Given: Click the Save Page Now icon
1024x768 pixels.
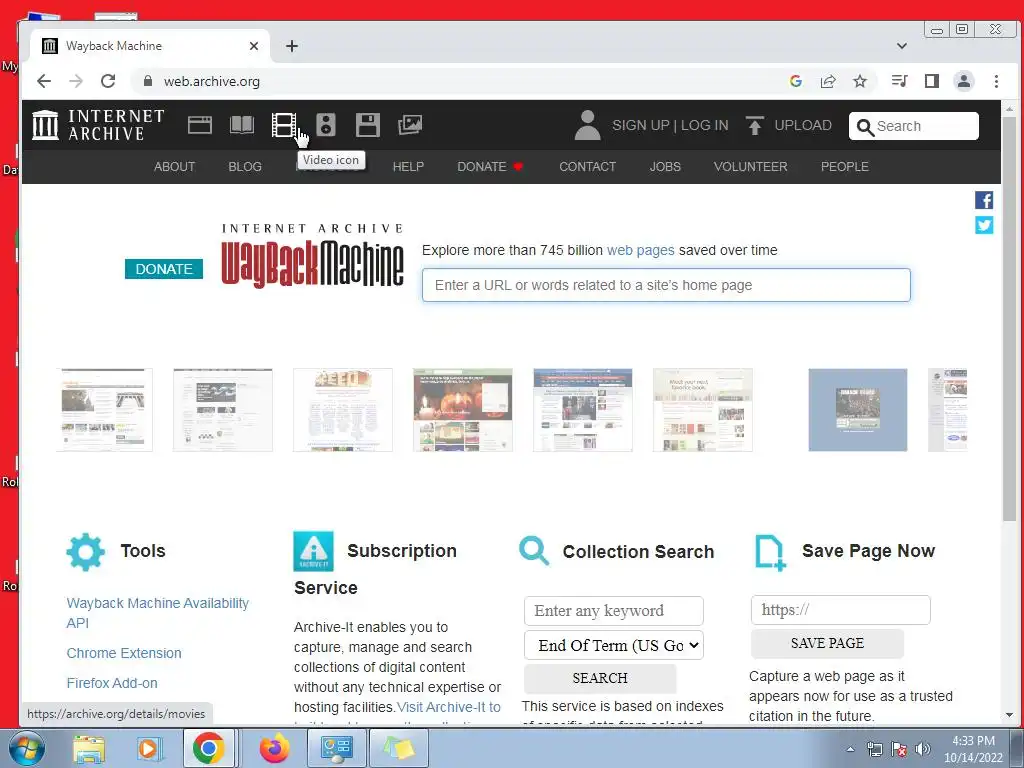Looking at the screenshot, I should point(771,552).
